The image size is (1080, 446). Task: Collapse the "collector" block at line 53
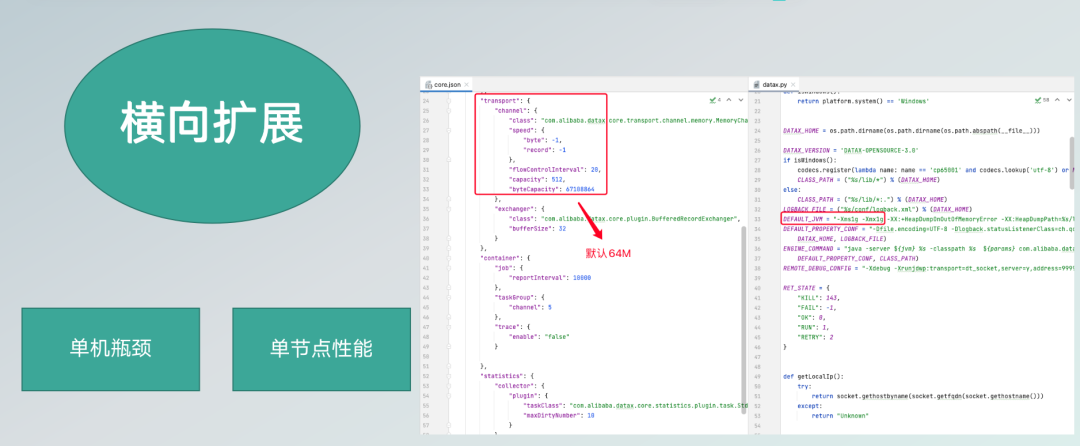(x=449, y=386)
